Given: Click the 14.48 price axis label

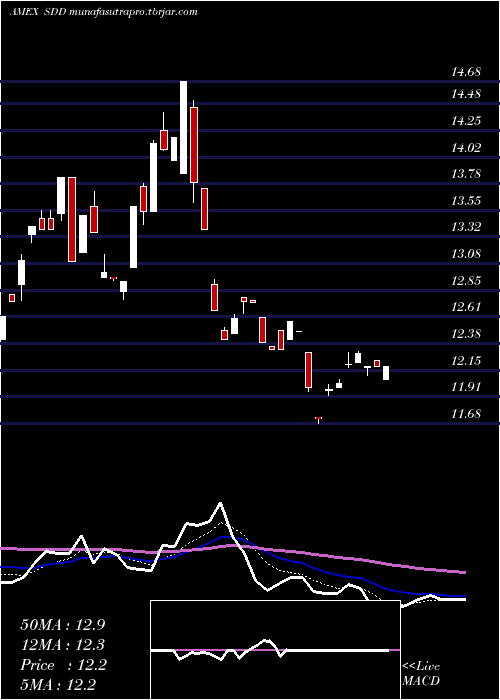Looking at the screenshot, I should pyautogui.click(x=466, y=94).
